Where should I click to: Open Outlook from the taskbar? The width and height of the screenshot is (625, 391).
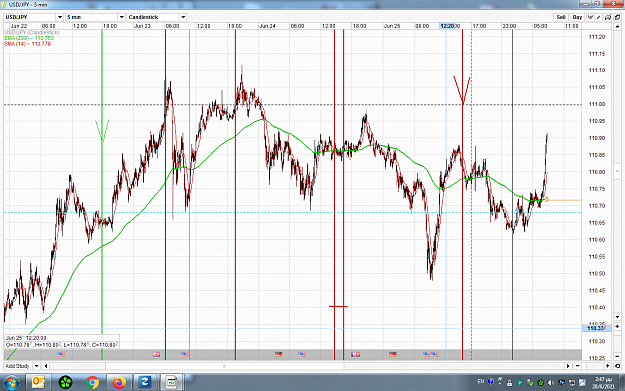coord(38,383)
